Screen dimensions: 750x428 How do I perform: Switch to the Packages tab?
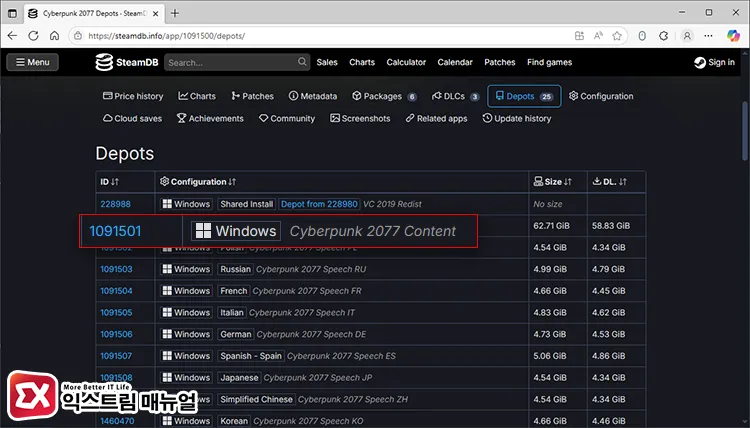384,96
